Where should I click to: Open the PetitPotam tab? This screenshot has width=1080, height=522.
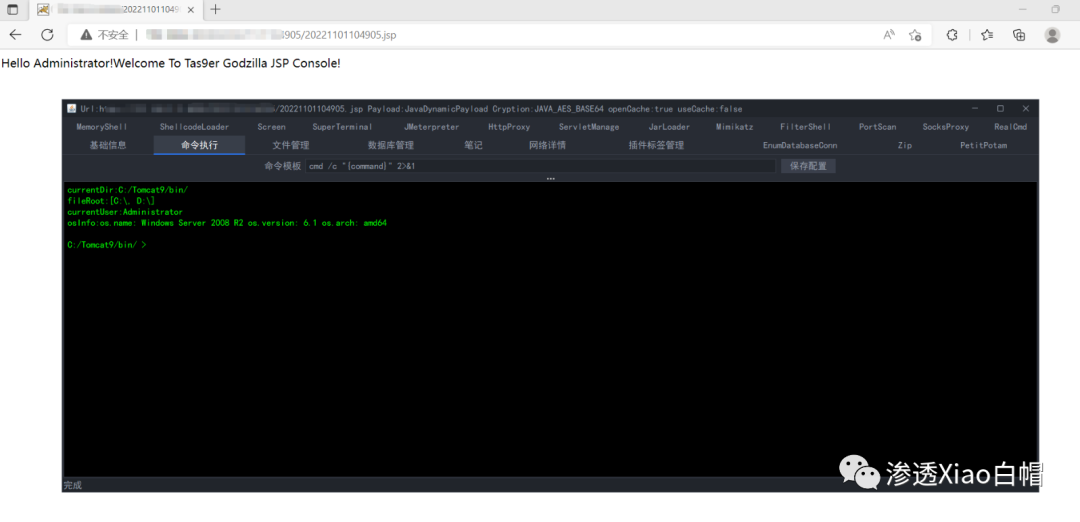(984, 145)
